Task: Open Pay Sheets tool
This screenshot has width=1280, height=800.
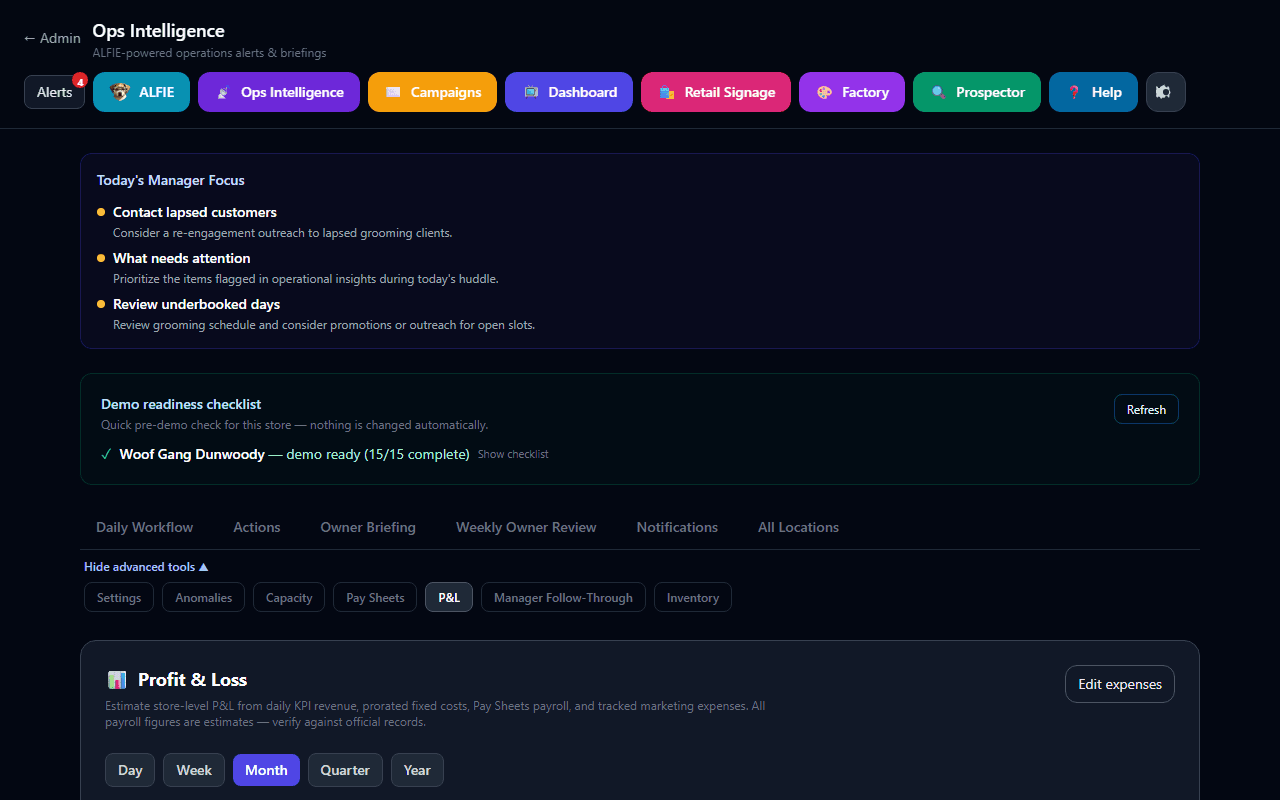Action: (x=375, y=597)
